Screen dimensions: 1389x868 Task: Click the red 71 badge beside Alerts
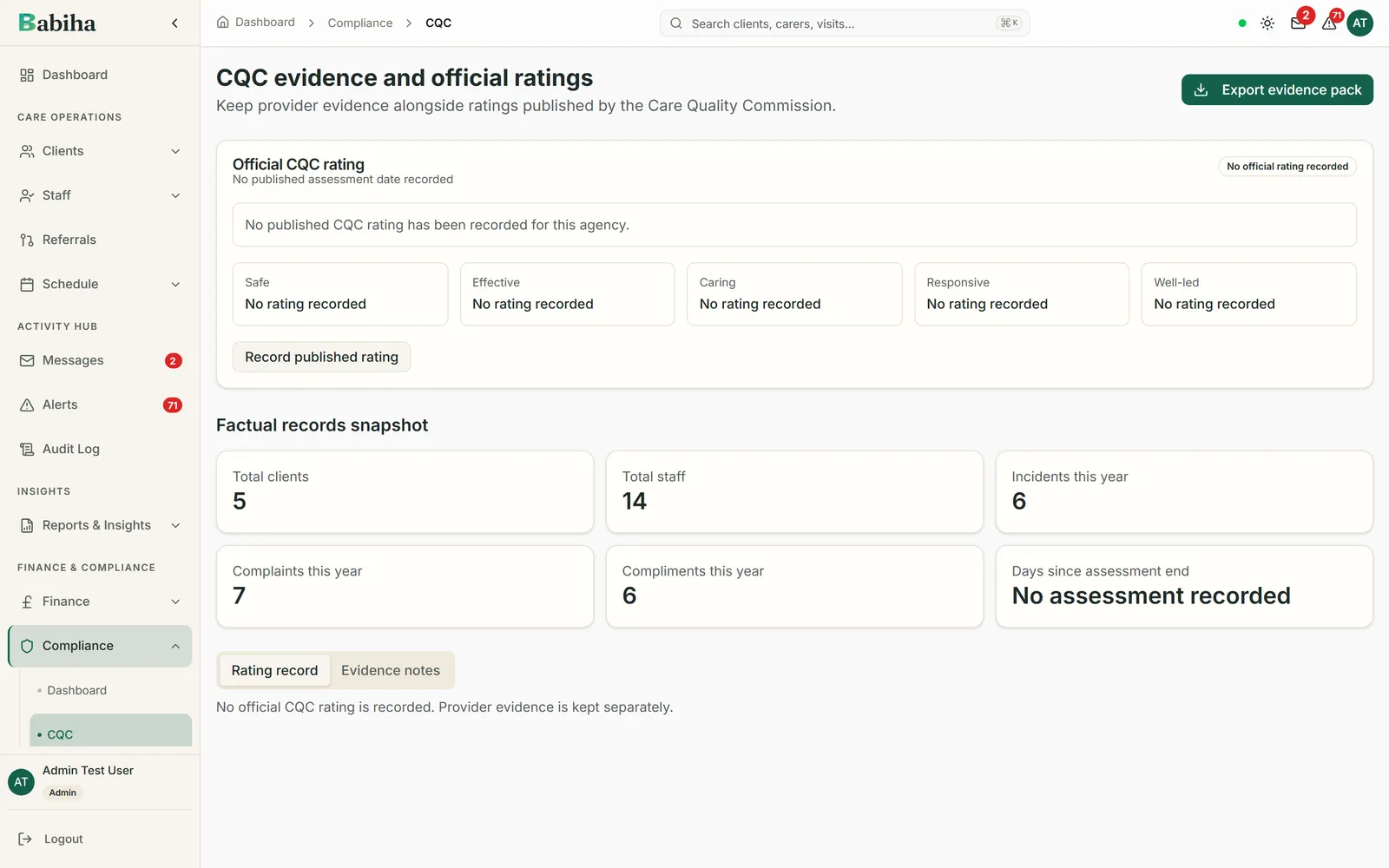click(x=173, y=405)
